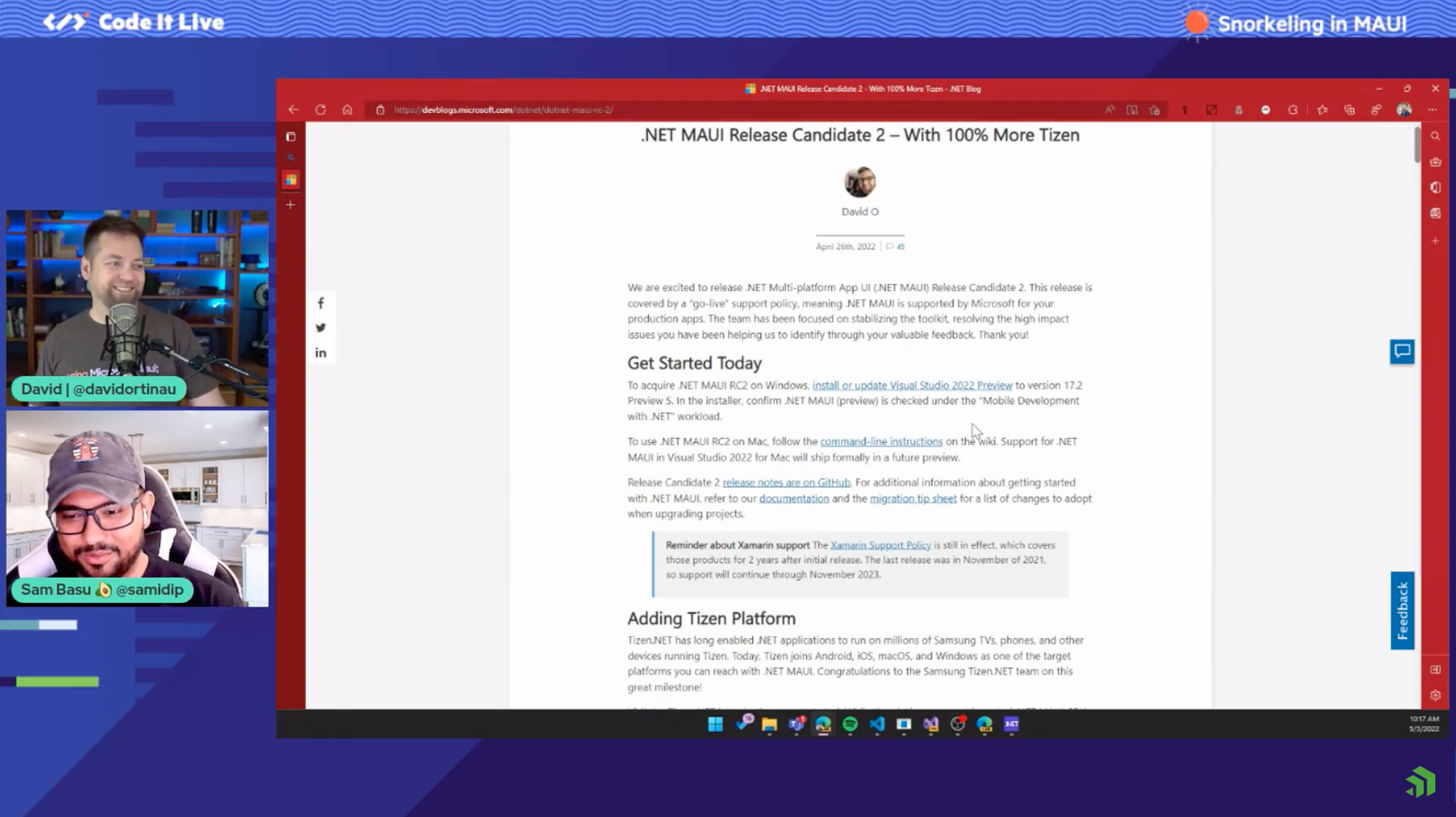Open the Xamarin Support Policy link

pos(880,545)
